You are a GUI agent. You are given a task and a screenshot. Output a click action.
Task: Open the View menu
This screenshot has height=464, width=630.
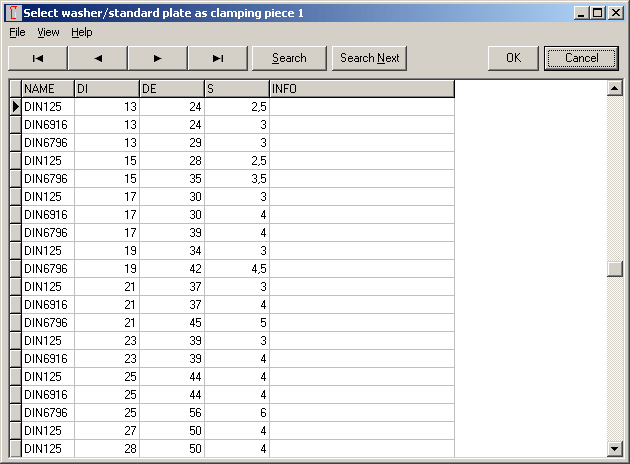click(x=48, y=32)
